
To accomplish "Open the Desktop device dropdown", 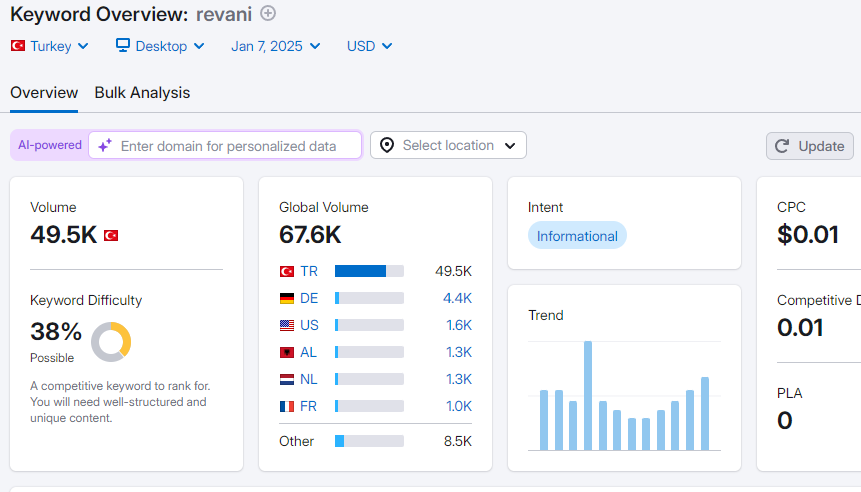I will (160, 46).
